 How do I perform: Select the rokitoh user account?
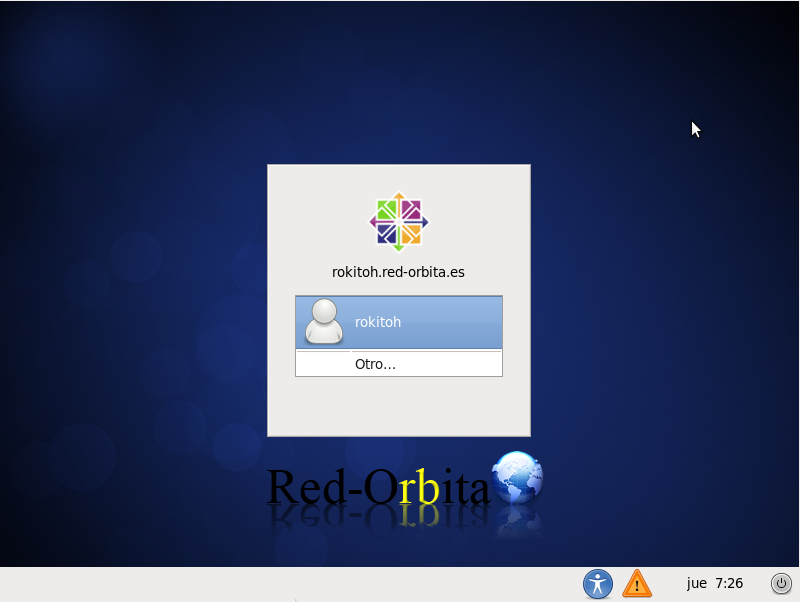(398, 322)
